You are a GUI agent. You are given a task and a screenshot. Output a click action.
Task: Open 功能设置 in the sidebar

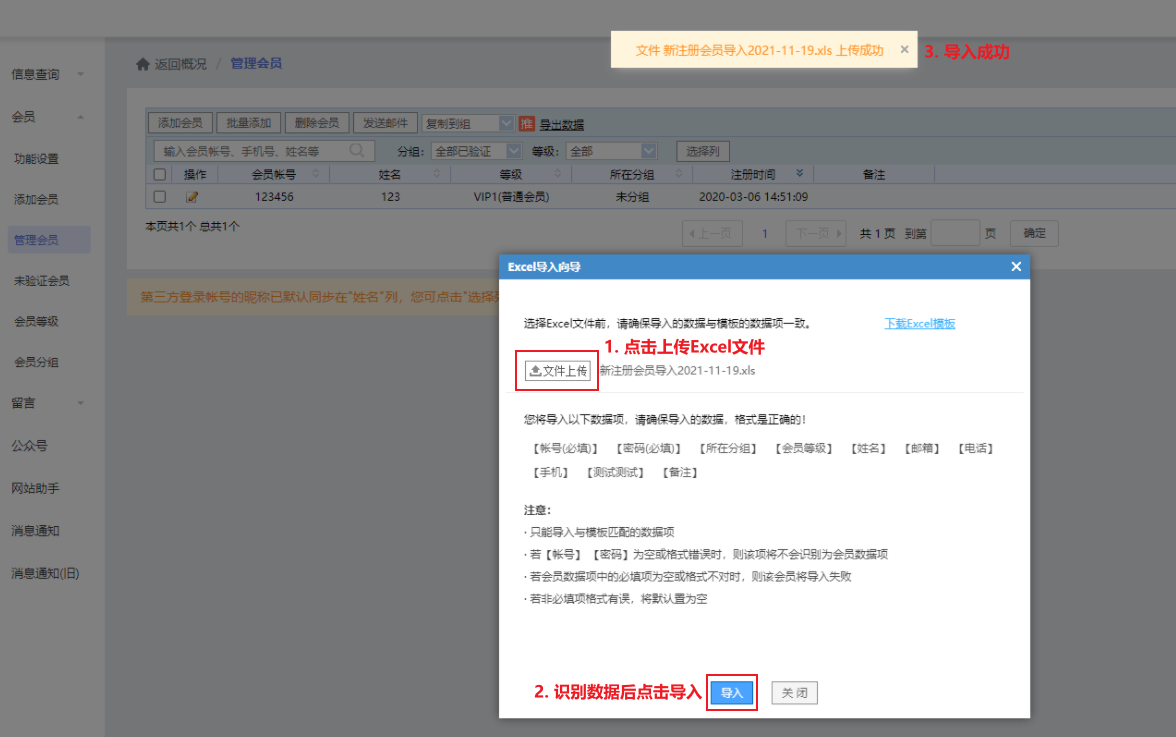coord(36,159)
